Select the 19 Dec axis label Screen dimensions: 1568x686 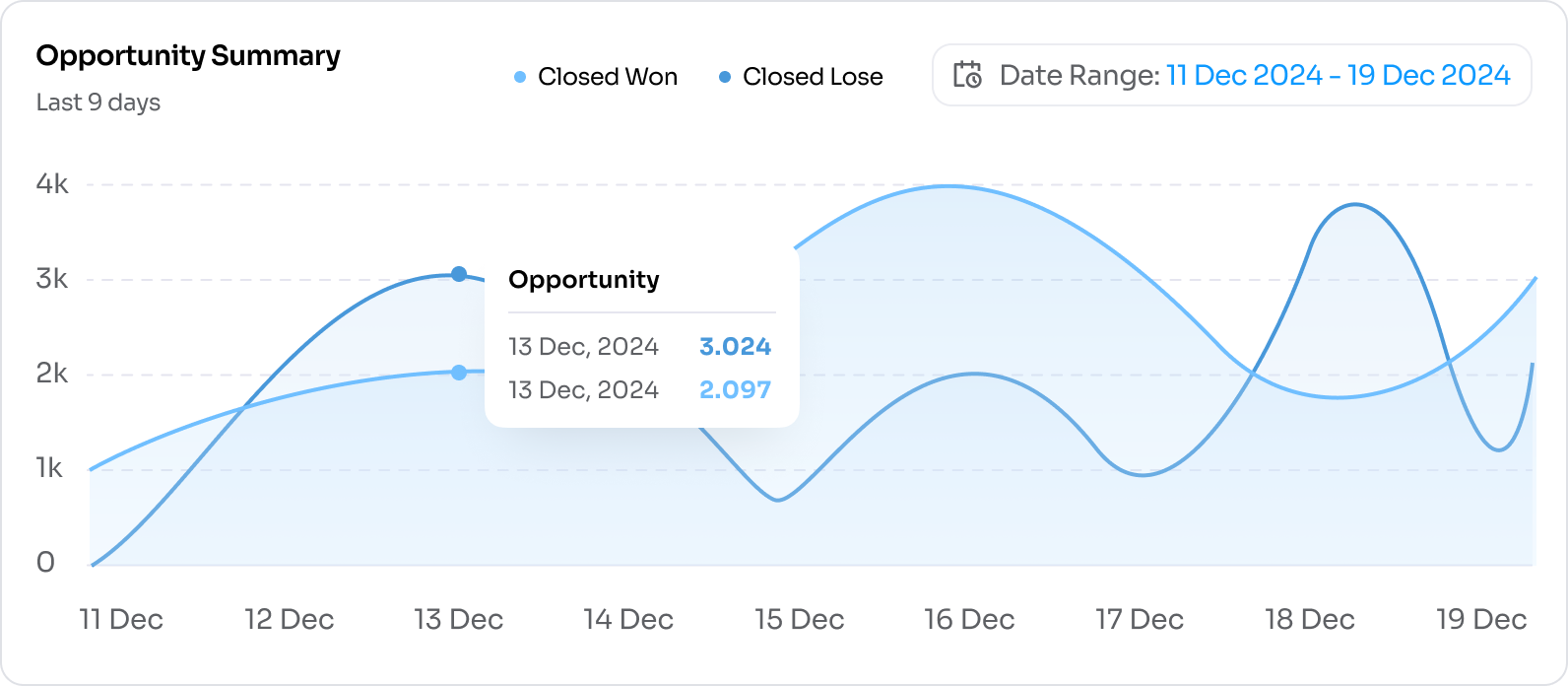click(x=1481, y=620)
